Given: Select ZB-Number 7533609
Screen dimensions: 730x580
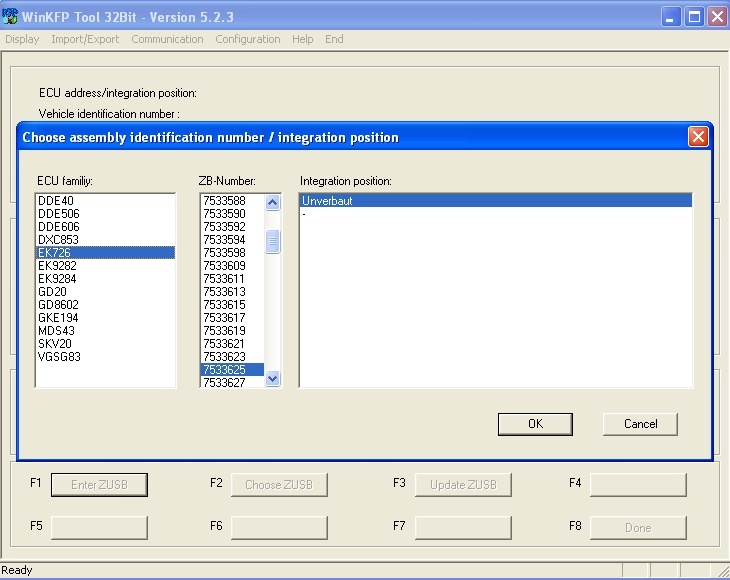Looking at the screenshot, I should coord(232,266).
